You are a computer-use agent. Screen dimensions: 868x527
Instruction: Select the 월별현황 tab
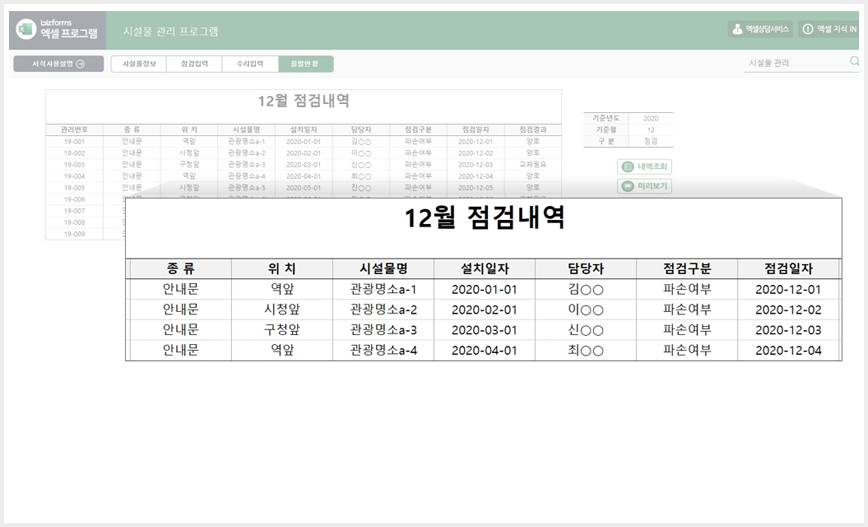pyautogui.click(x=306, y=64)
